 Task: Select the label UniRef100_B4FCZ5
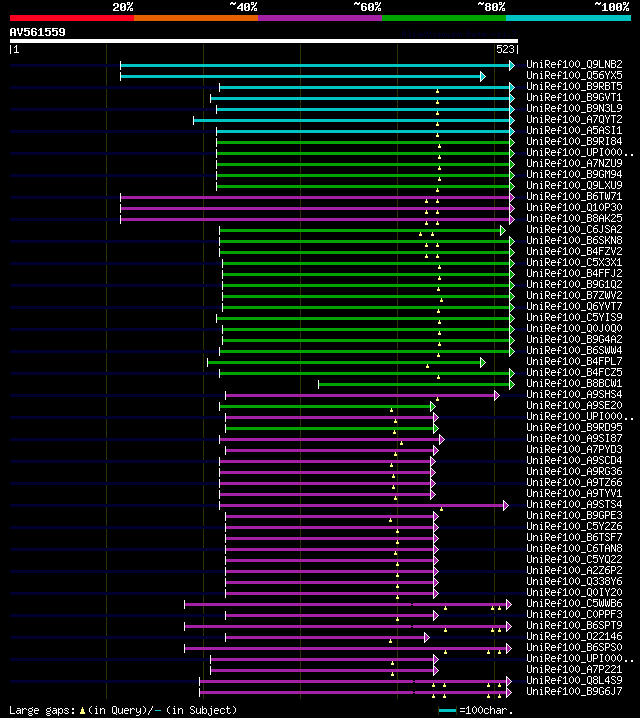(574, 372)
